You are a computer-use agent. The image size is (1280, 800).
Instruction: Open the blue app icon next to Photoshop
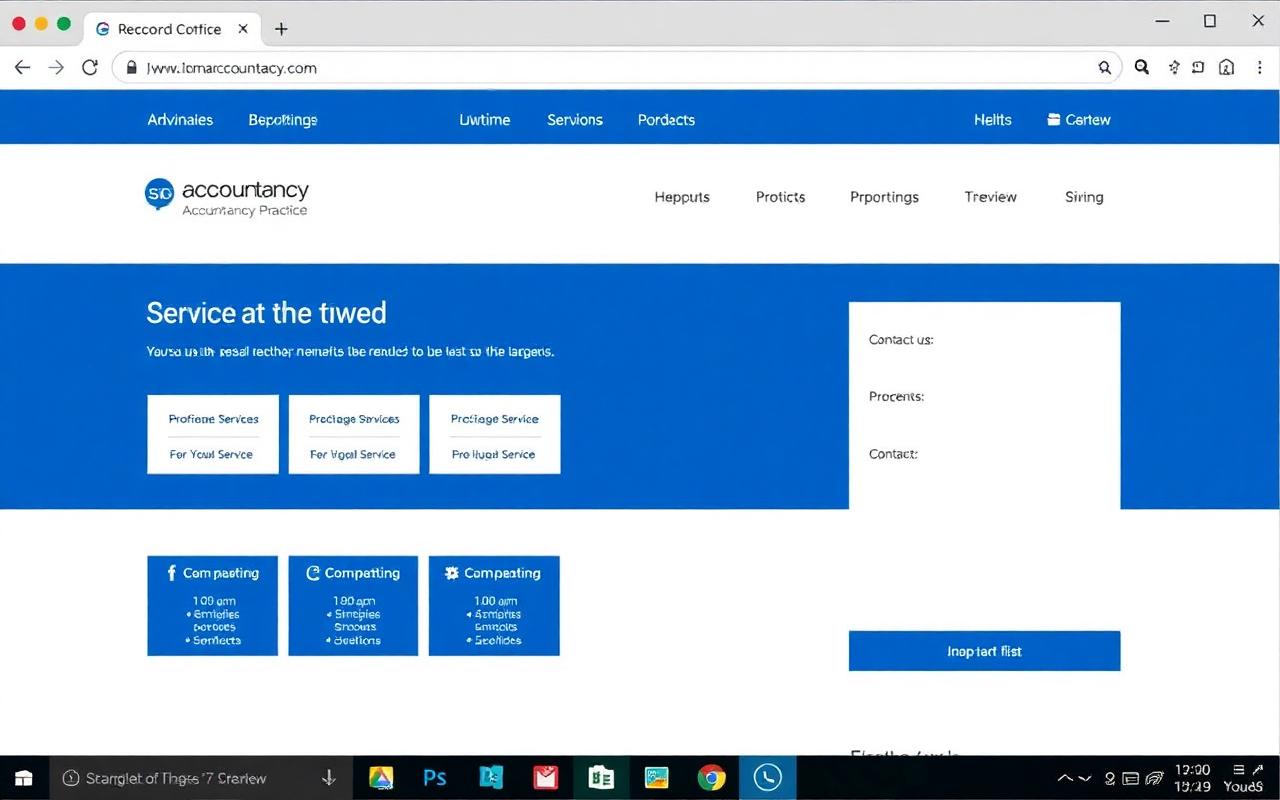coord(491,778)
